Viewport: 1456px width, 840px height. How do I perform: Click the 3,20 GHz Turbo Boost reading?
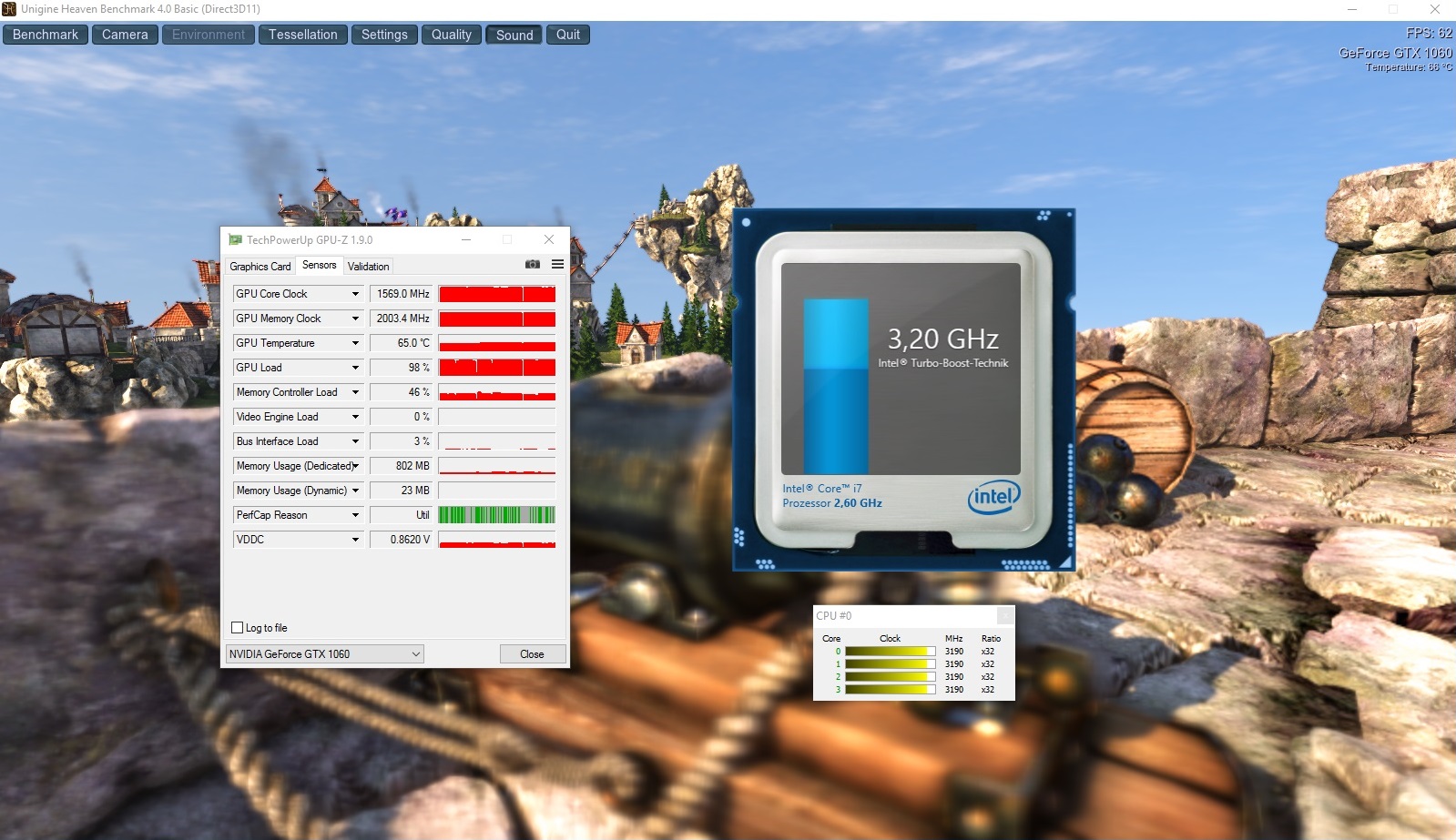(x=943, y=339)
